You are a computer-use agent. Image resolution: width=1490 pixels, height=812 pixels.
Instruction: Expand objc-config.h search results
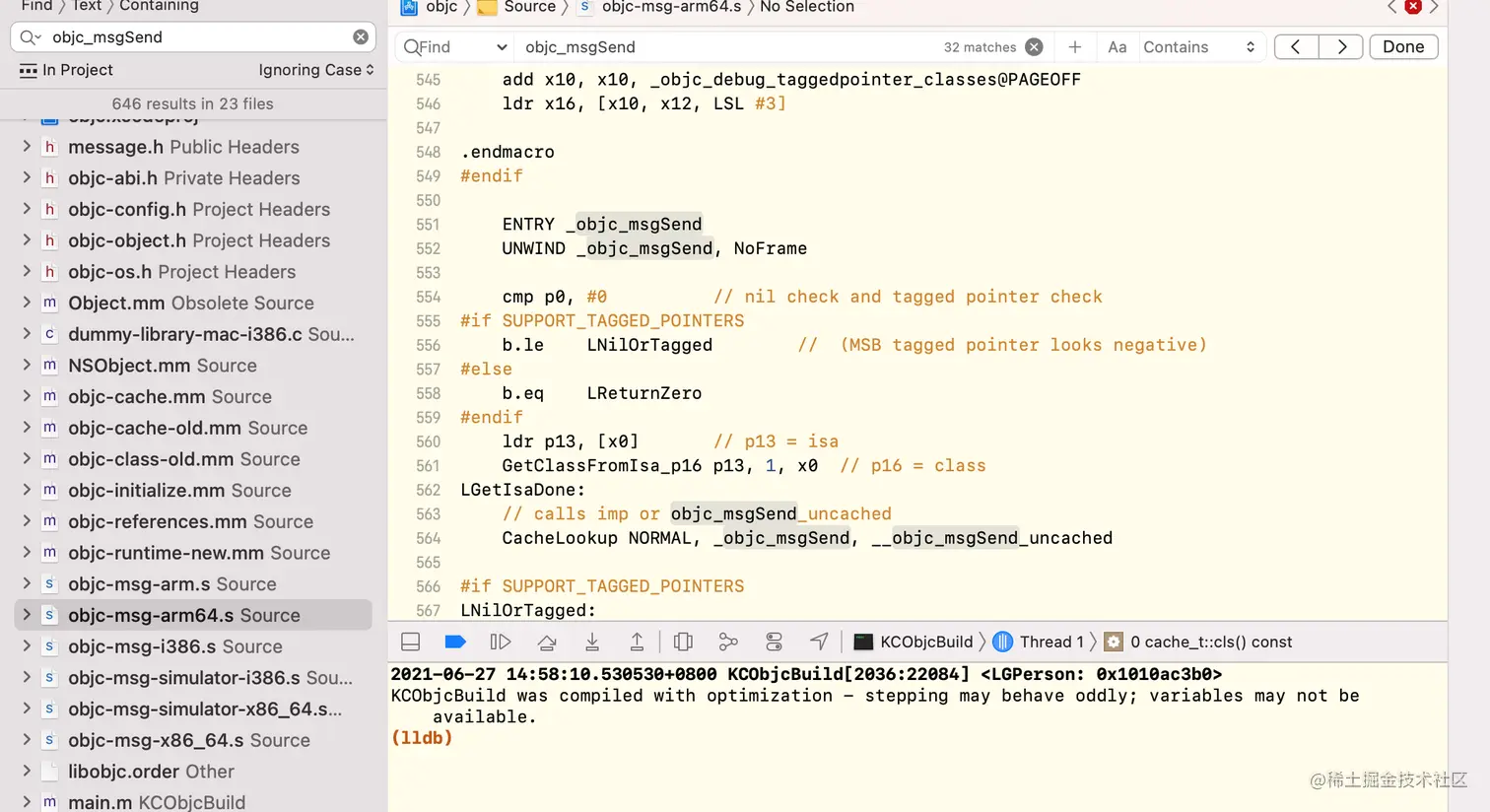tap(27, 209)
